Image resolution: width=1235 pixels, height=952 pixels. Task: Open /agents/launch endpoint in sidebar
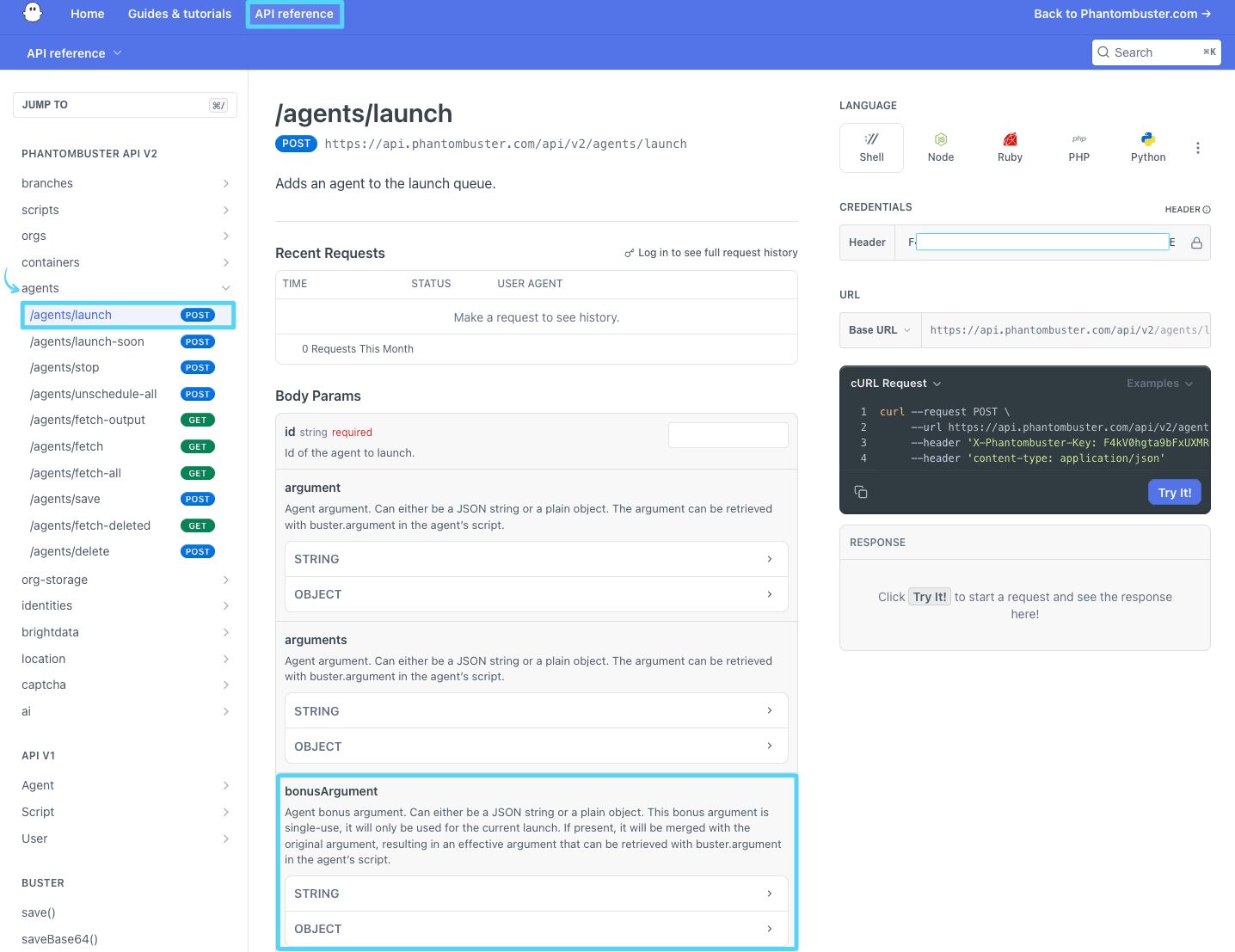point(127,315)
